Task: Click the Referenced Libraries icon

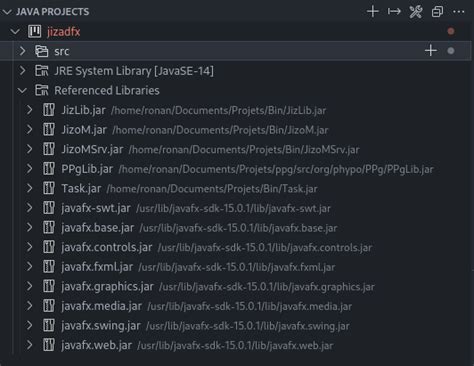Action: point(42,90)
